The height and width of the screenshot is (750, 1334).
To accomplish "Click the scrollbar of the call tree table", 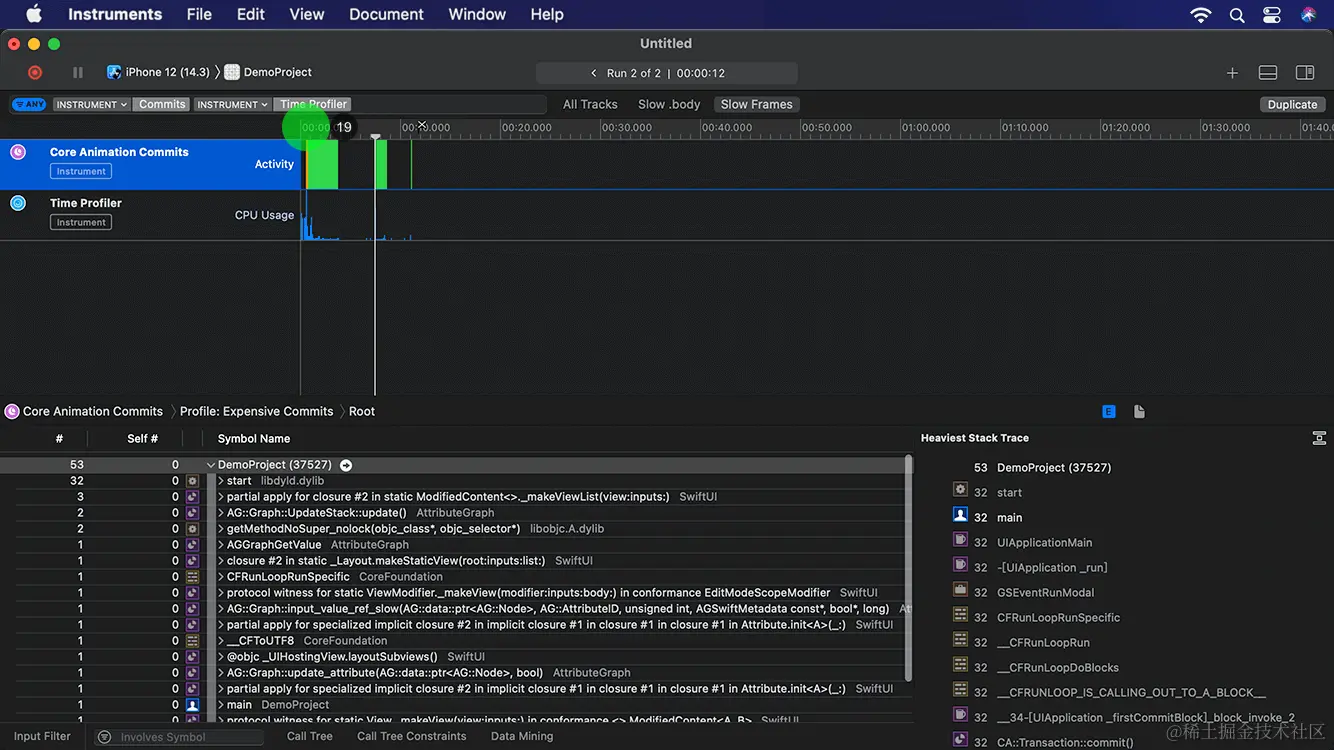I will point(908,568).
